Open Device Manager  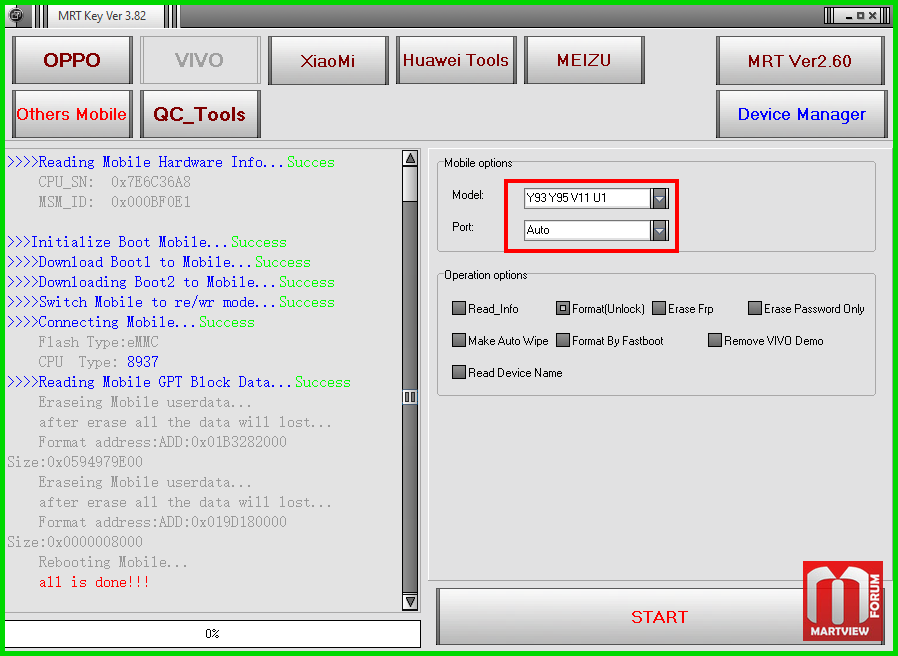[801, 114]
